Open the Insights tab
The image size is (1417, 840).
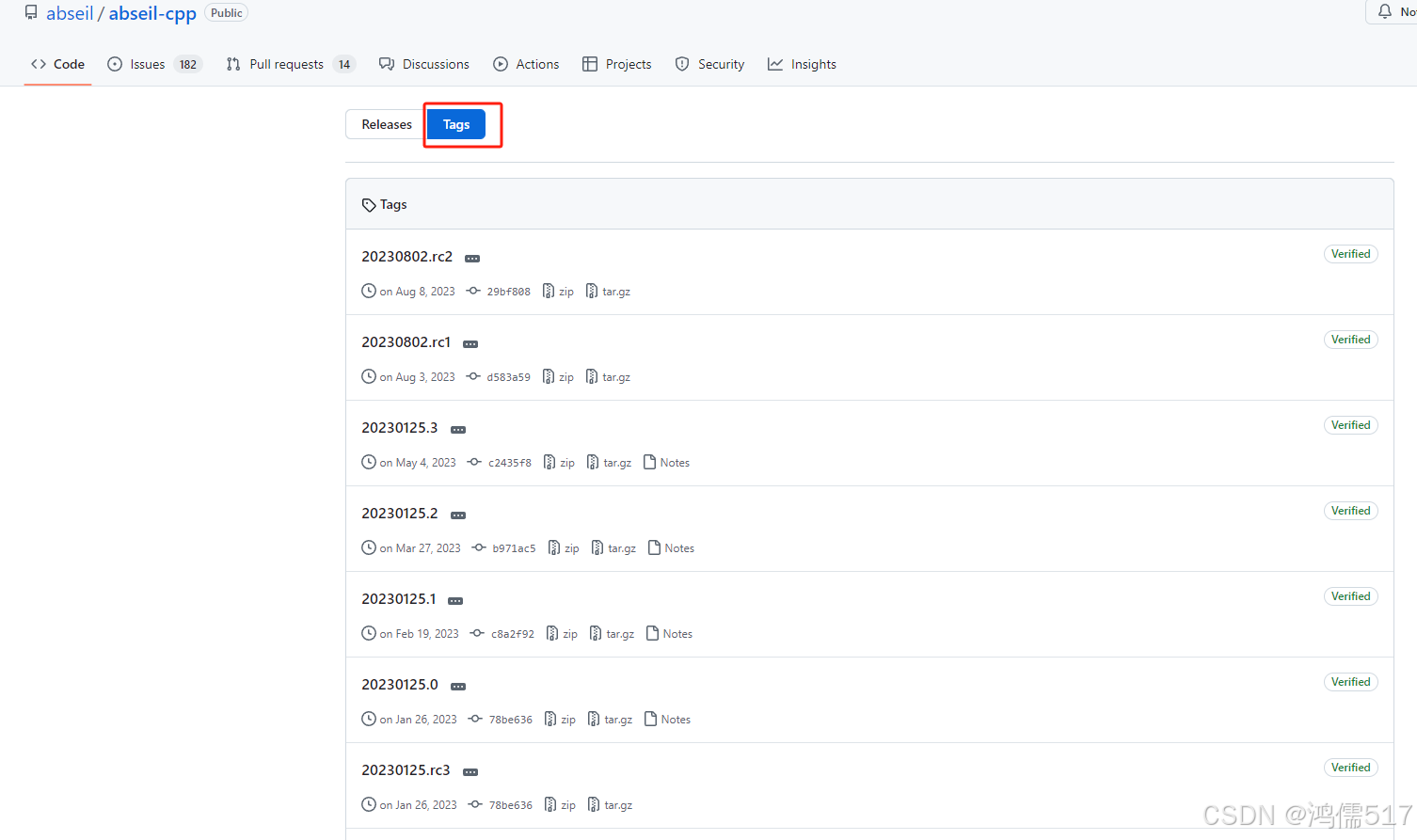coord(802,64)
